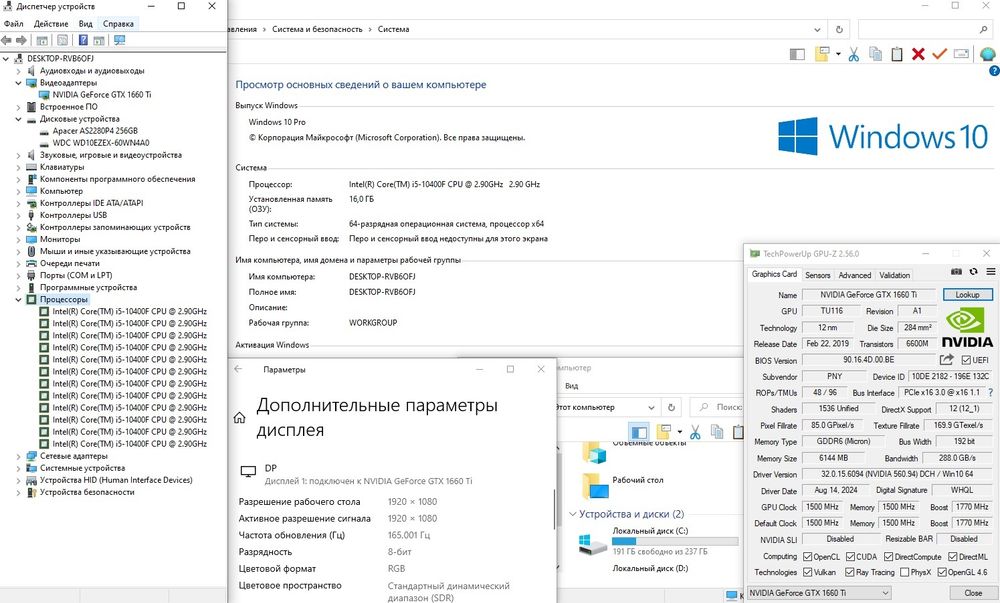Click Bus Interface question mark in GPU-Z
The width and height of the screenshot is (1000, 603).
[990, 393]
